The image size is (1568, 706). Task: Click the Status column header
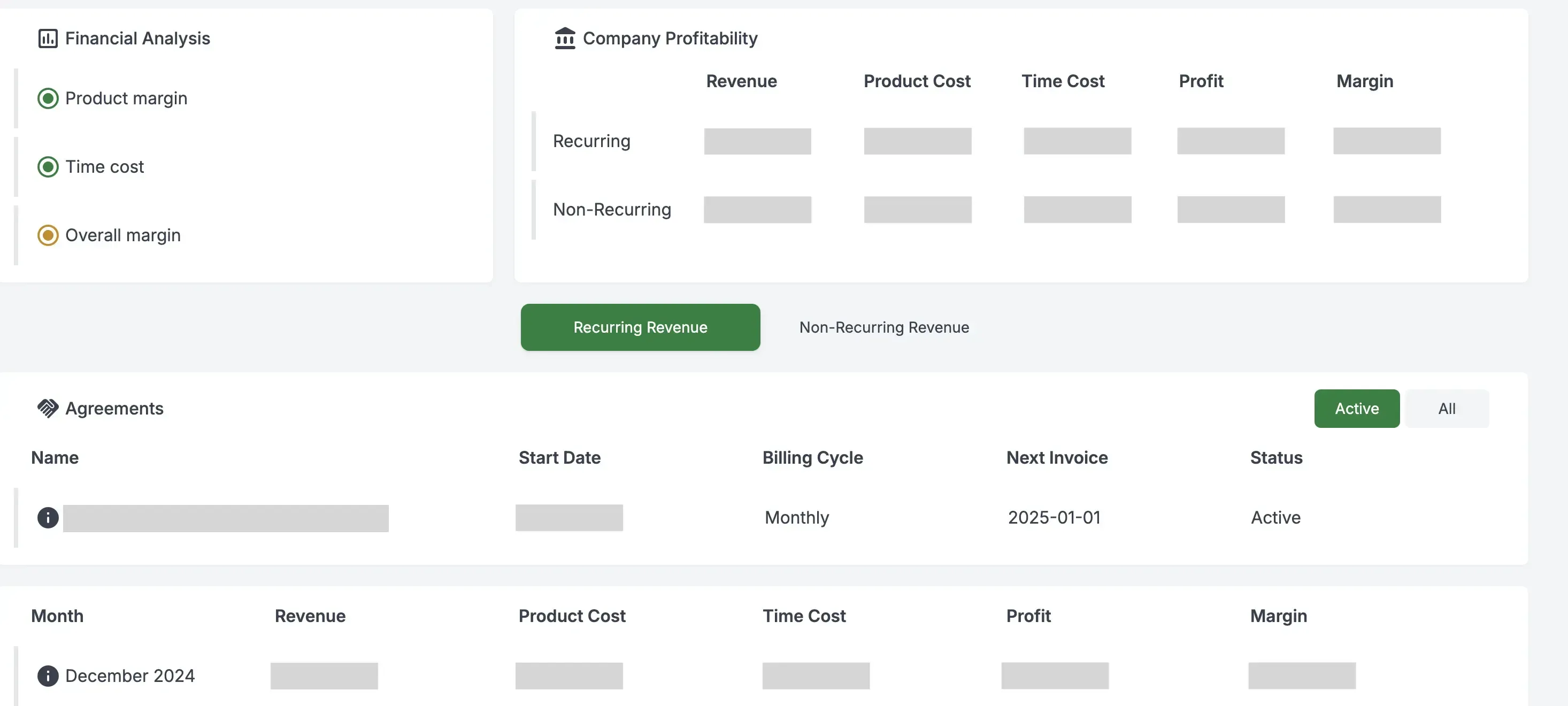[1277, 458]
